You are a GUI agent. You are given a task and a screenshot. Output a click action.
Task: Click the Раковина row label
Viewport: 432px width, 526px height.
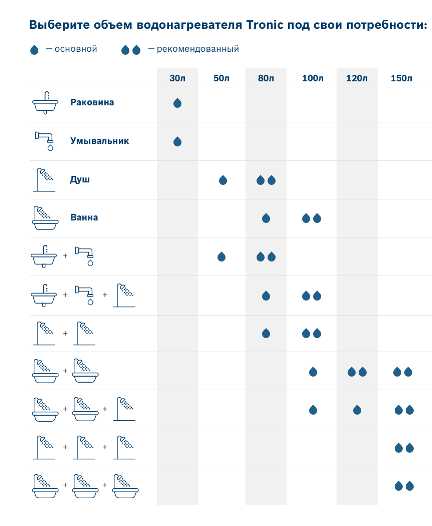pos(92,102)
